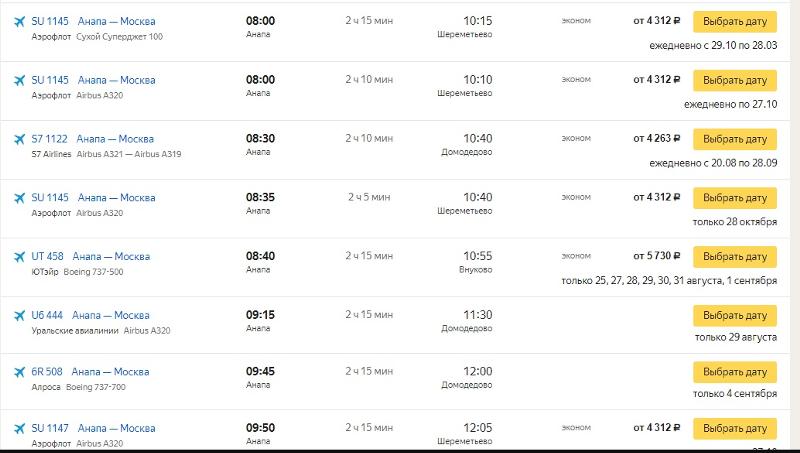Click Выбрать дату for SU 1147 flight
The width and height of the screenshot is (800, 453).
735,429
